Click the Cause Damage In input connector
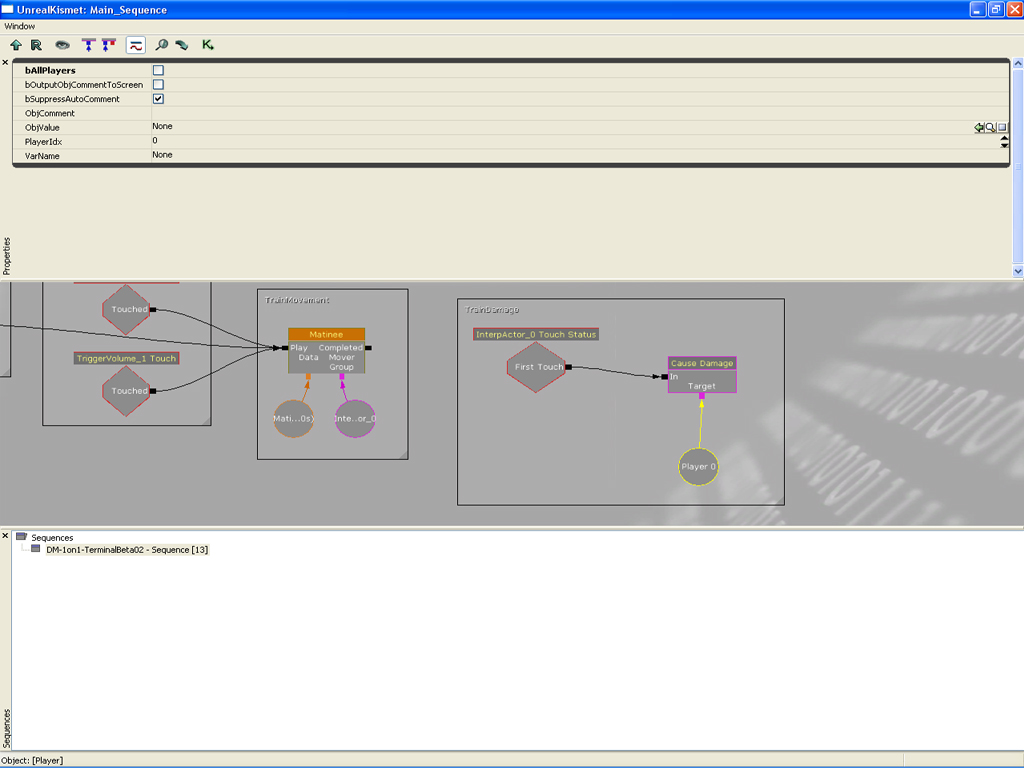The width and height of the screenshot is (1024, 768). (665, 377)
